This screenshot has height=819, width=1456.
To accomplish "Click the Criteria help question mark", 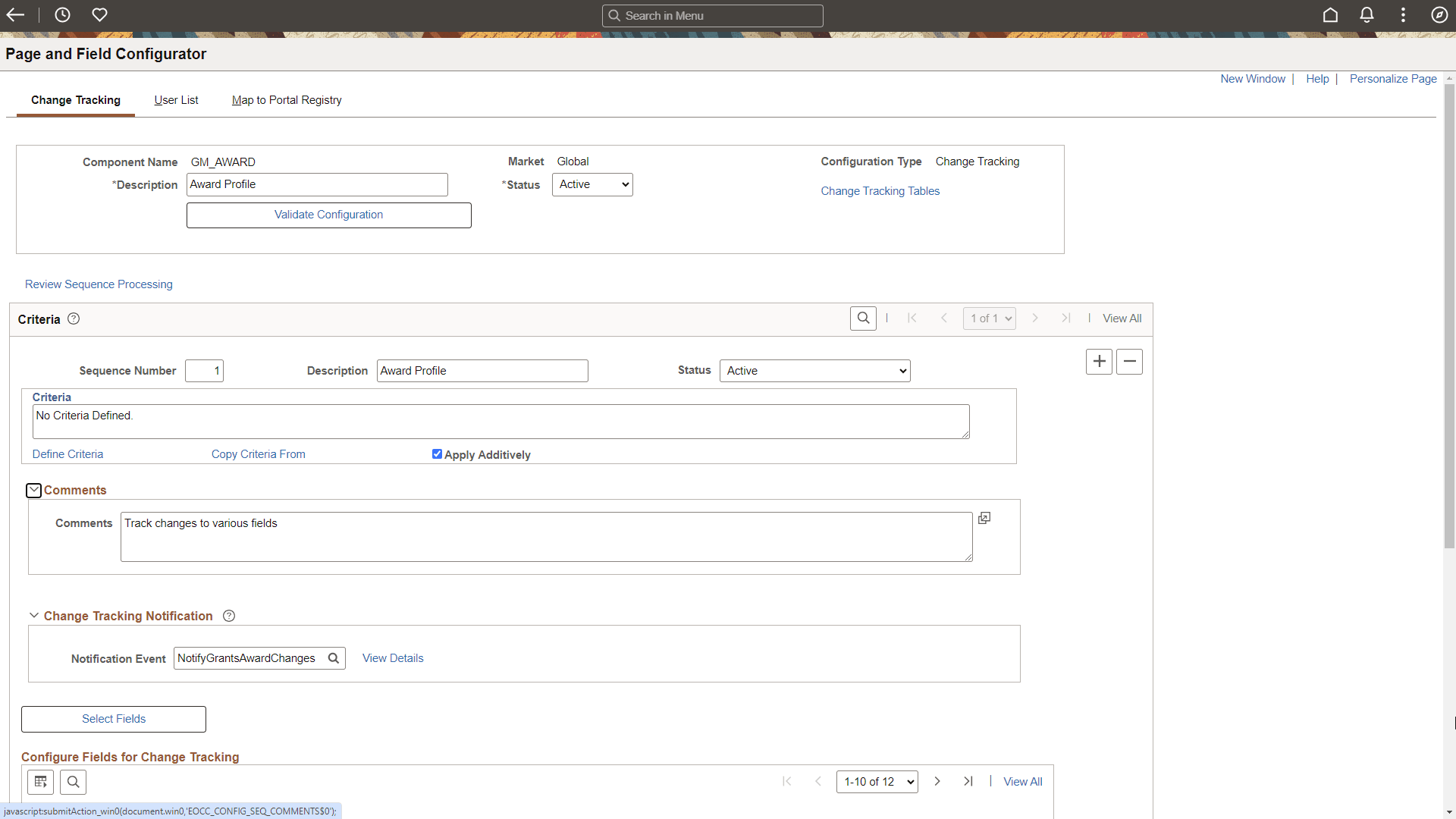I will (x=73, y=318).
